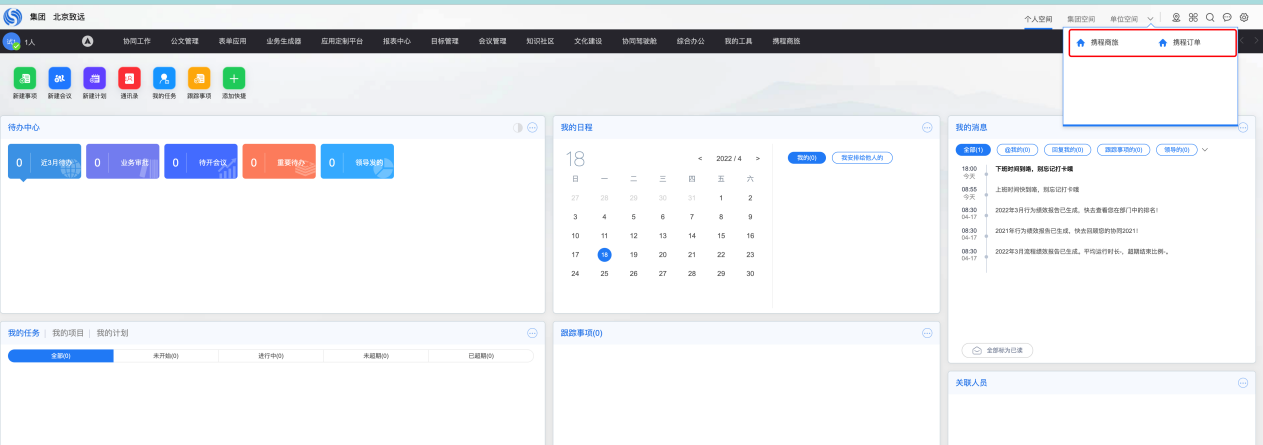Open the settings gear icon in header
This screenshot has width=1263, height=445.
[x=1244, y=18]
